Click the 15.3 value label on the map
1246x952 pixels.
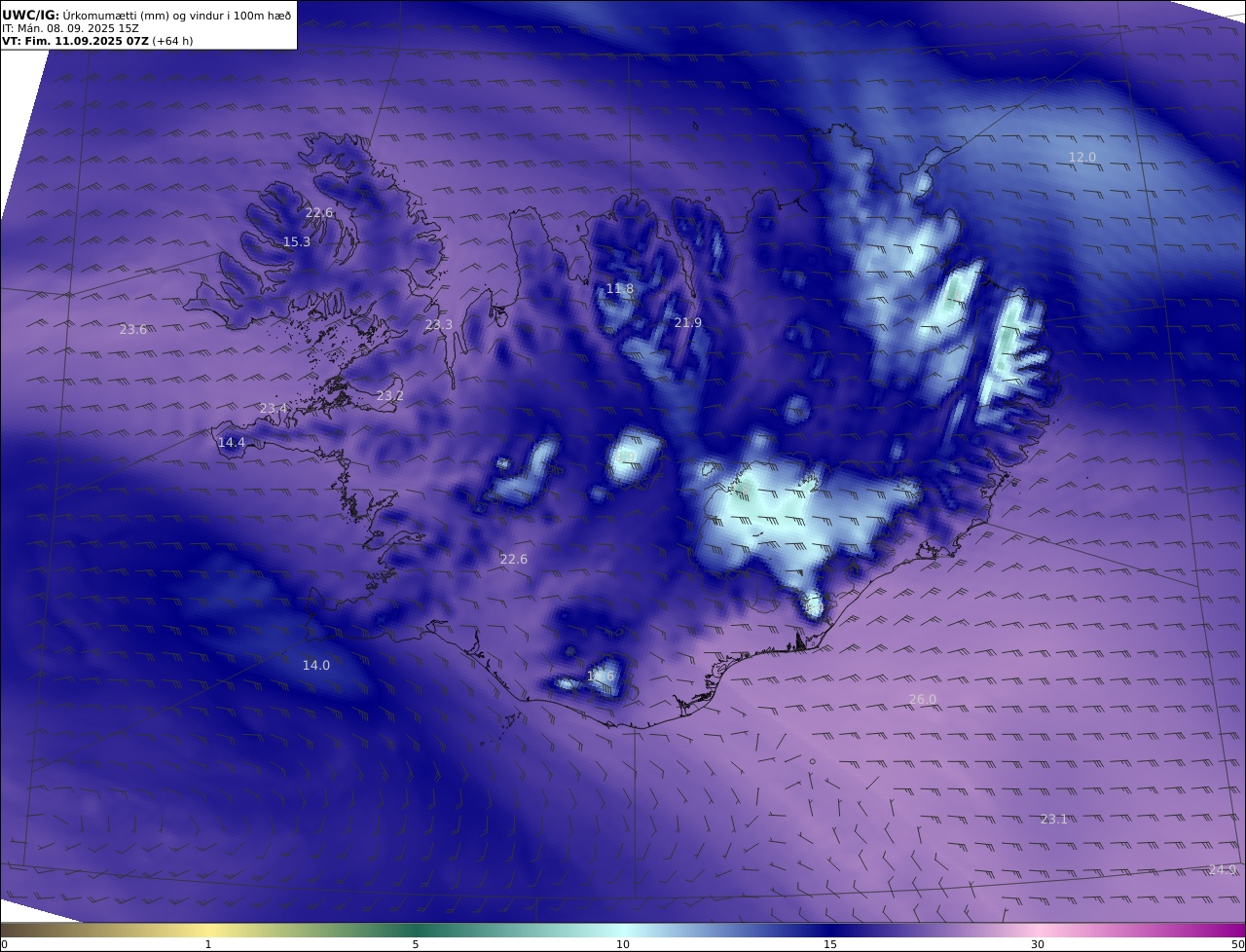point(297,242)
